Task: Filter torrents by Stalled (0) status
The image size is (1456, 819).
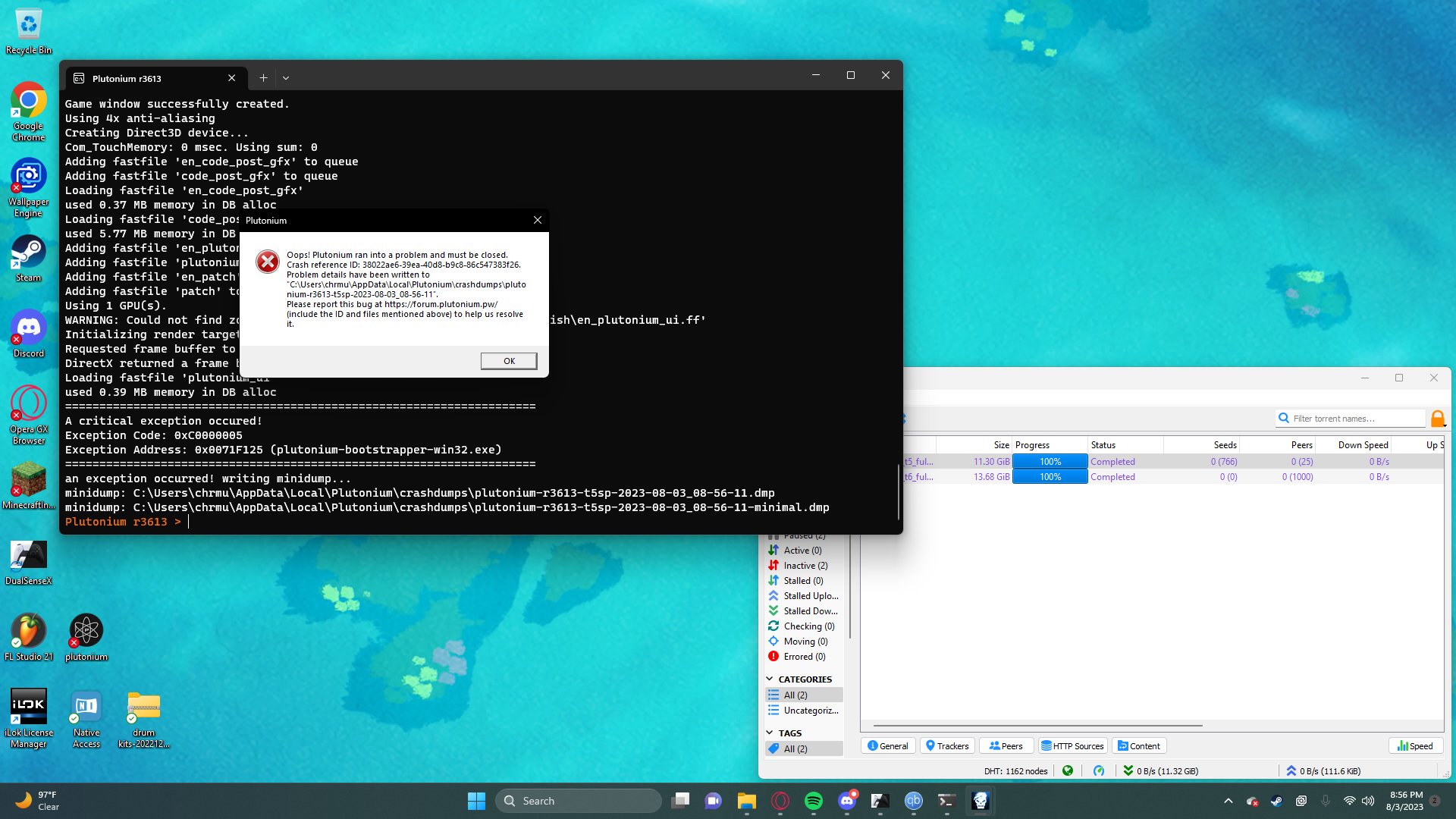Action: (x=802, y=581)
